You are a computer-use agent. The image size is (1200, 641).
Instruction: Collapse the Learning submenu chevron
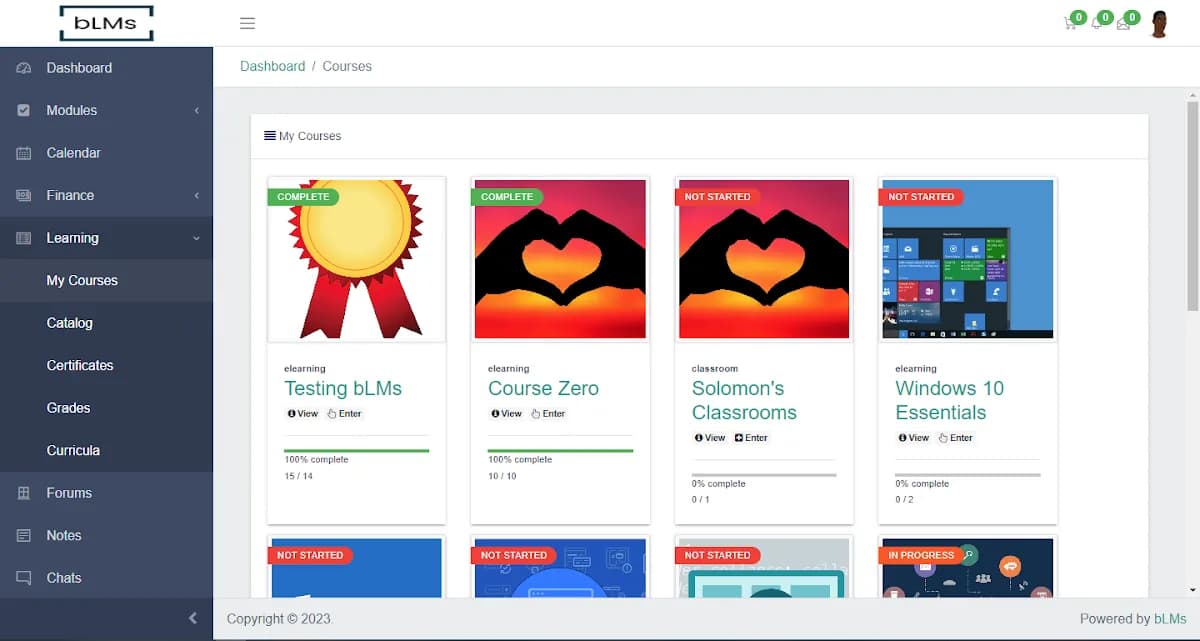(196, 238)
